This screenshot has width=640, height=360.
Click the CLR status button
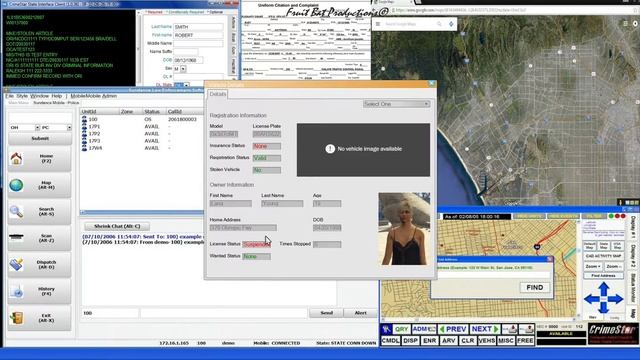pos(467,340)
